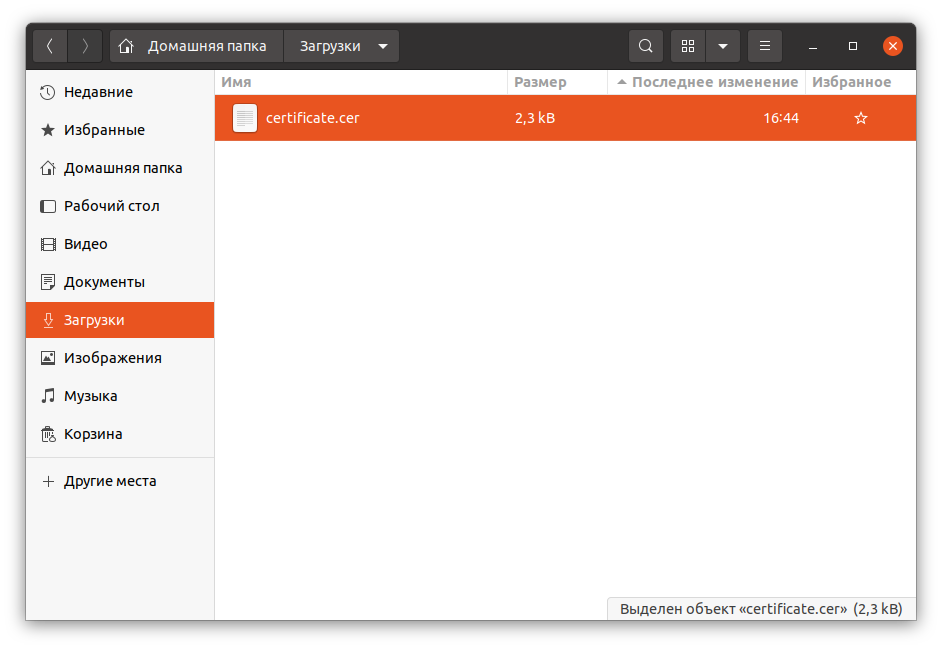Switch to grid view icon
This screenshot has width=942, height=649.
688,46
